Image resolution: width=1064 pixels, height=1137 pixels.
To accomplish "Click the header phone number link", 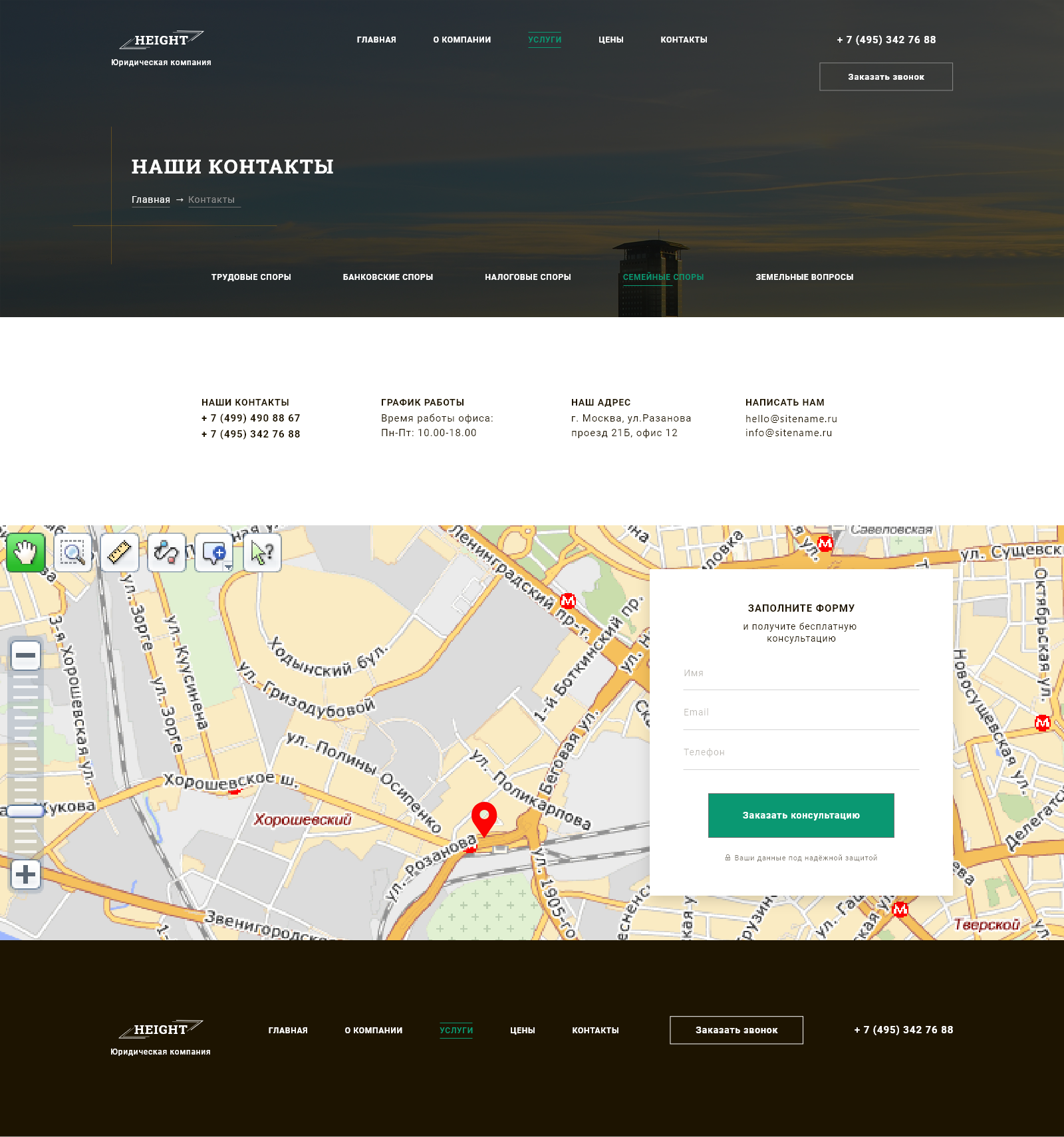I will pyautogui.click(x=886, y=40).
